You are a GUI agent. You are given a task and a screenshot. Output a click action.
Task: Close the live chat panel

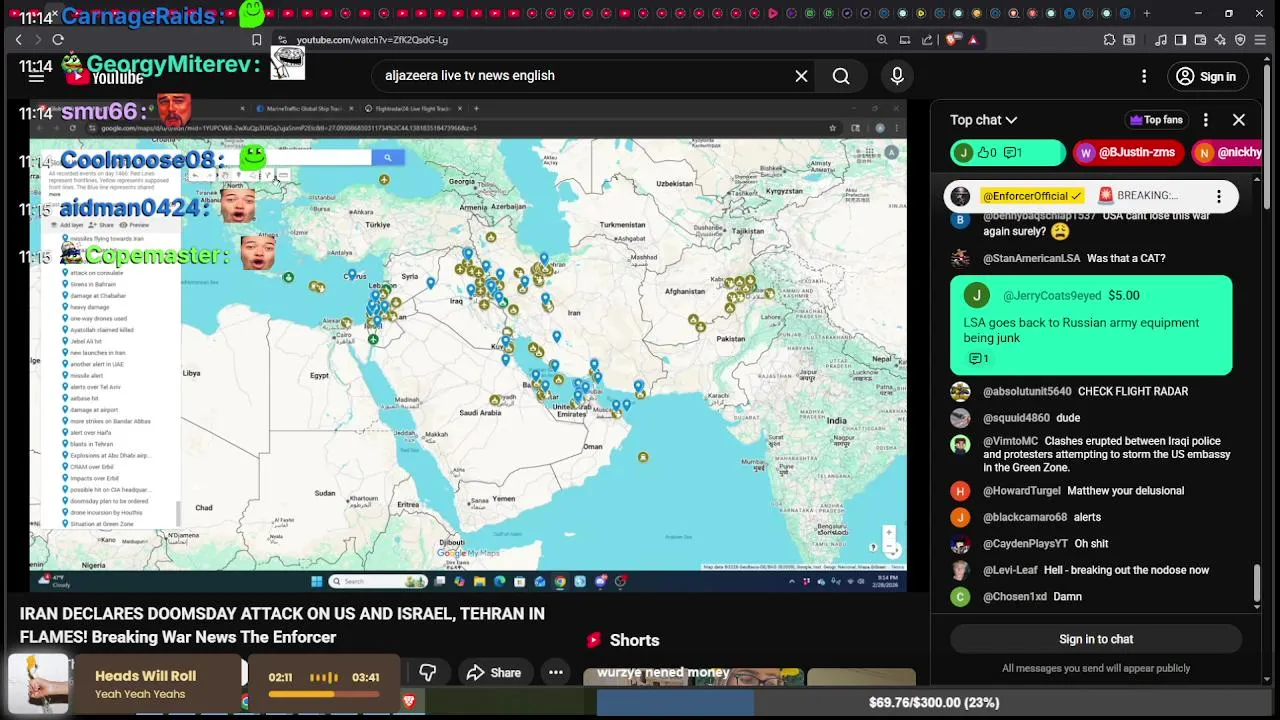(x=1238, y=120)
